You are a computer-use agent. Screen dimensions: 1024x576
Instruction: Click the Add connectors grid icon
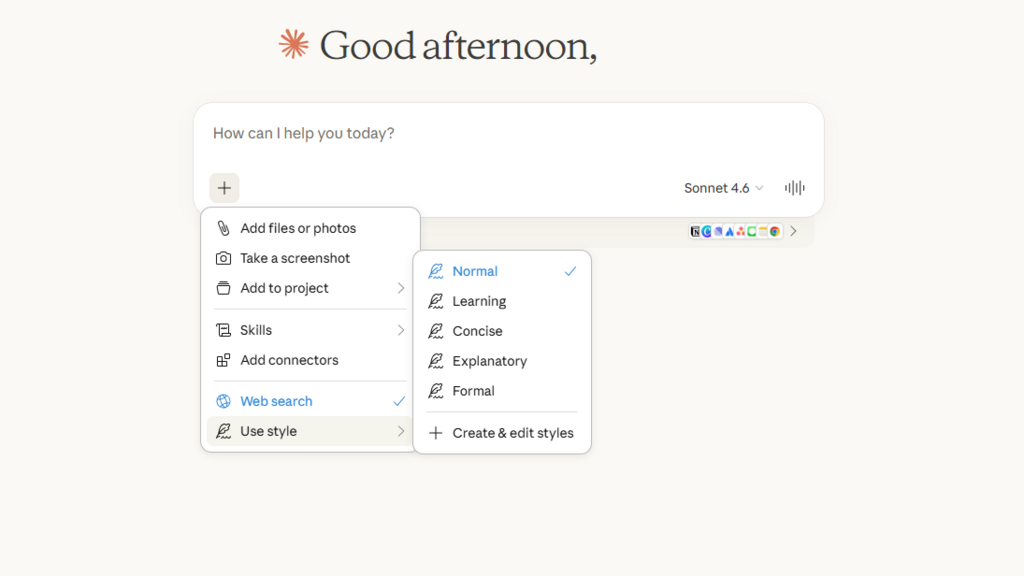[223, 360]
